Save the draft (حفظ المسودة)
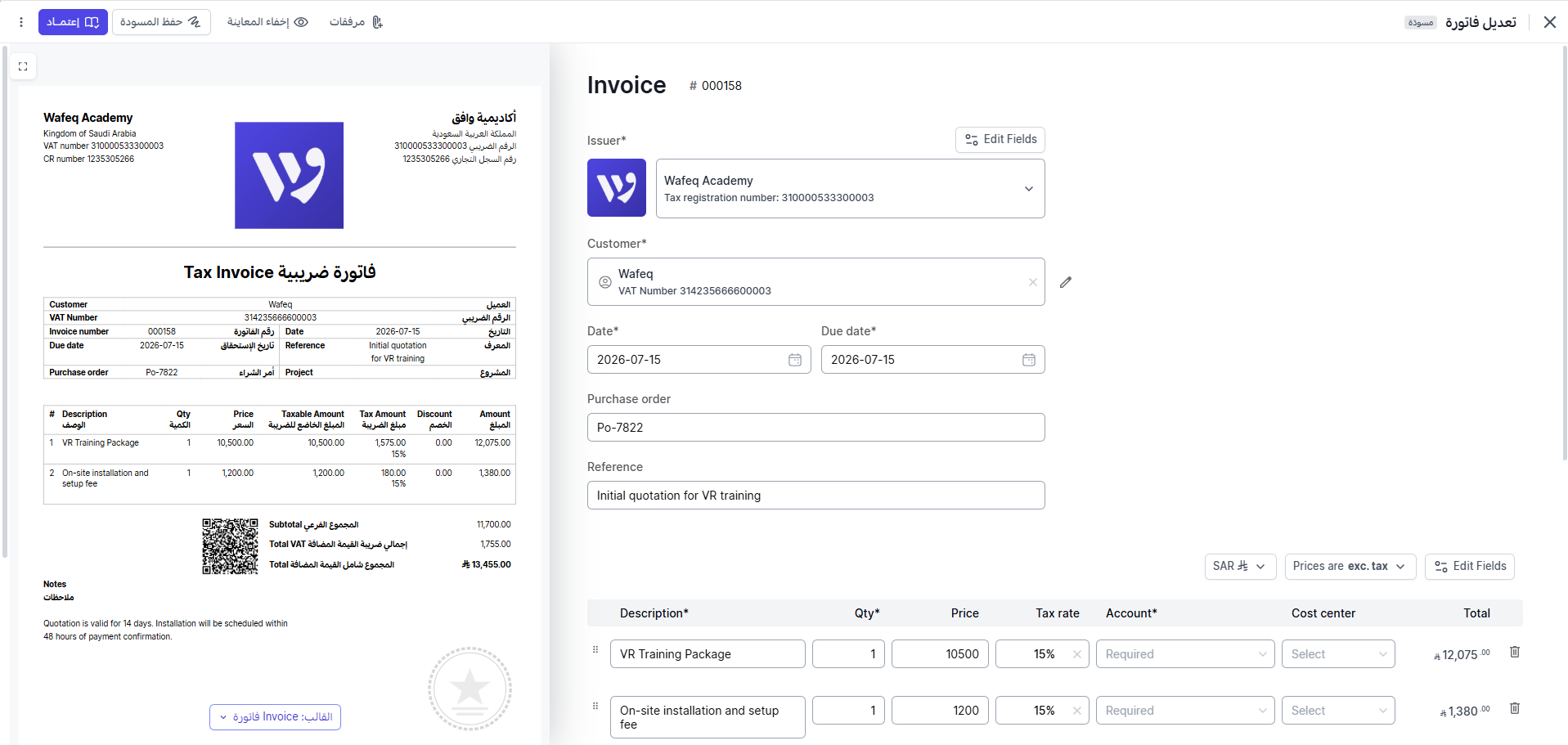 [160, 22]
